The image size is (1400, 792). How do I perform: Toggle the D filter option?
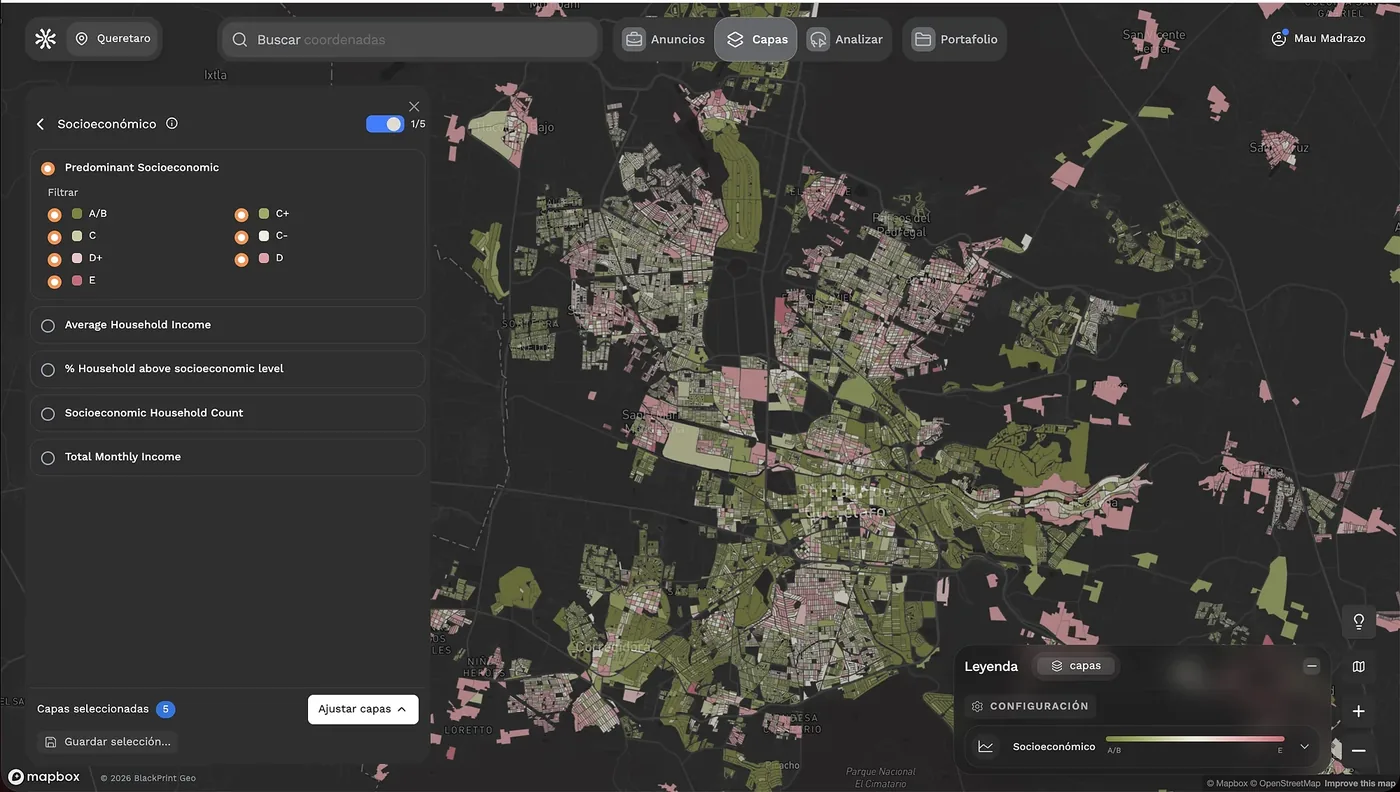coord(242,259)
